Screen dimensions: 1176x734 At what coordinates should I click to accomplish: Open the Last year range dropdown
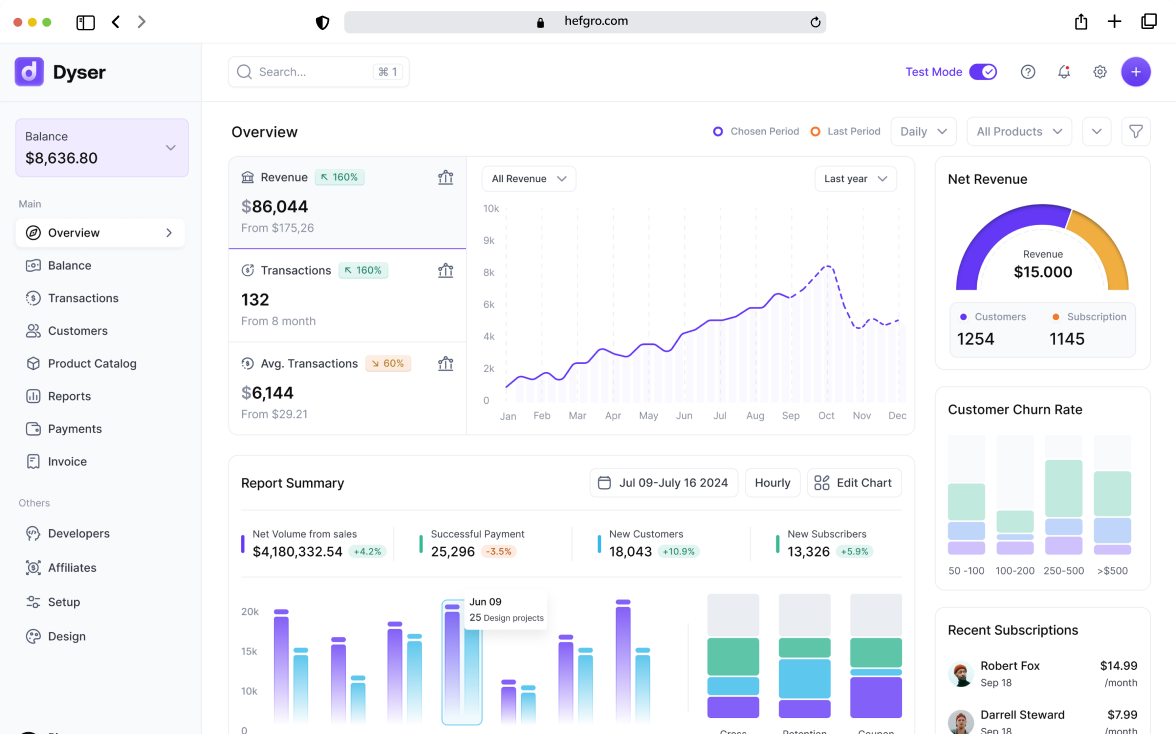[x=855, y=179]
